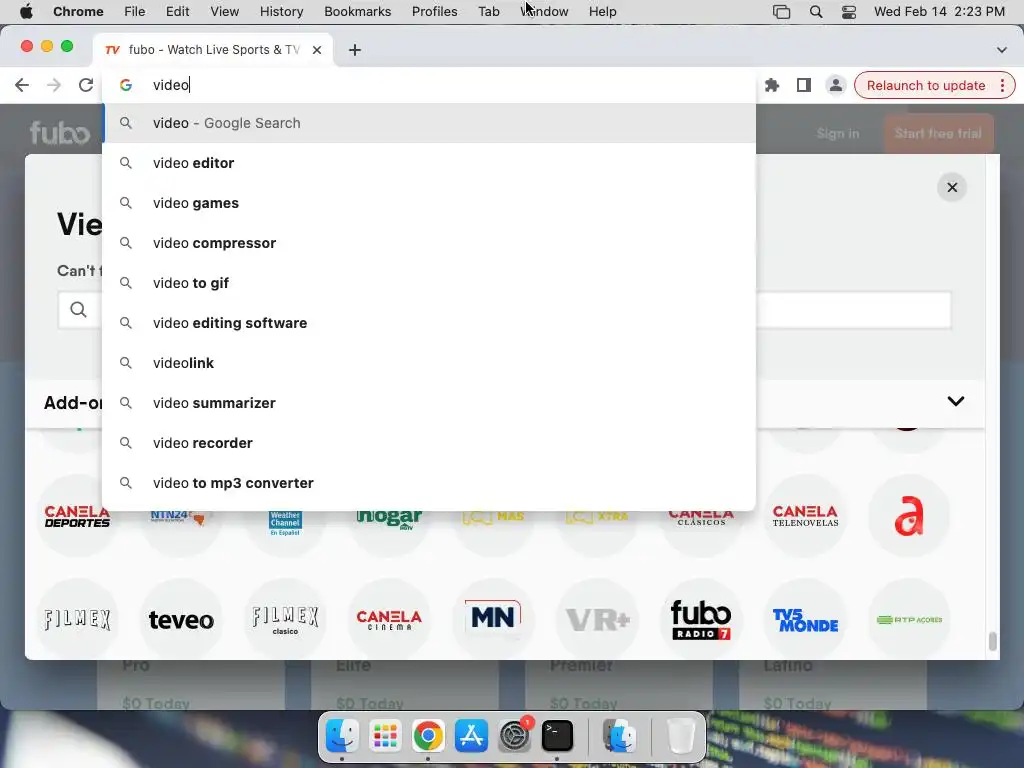Viewport: 1024px width, 768px height.
Task: Choose 'video compressor' suggestion
Action: pos(429,243)
